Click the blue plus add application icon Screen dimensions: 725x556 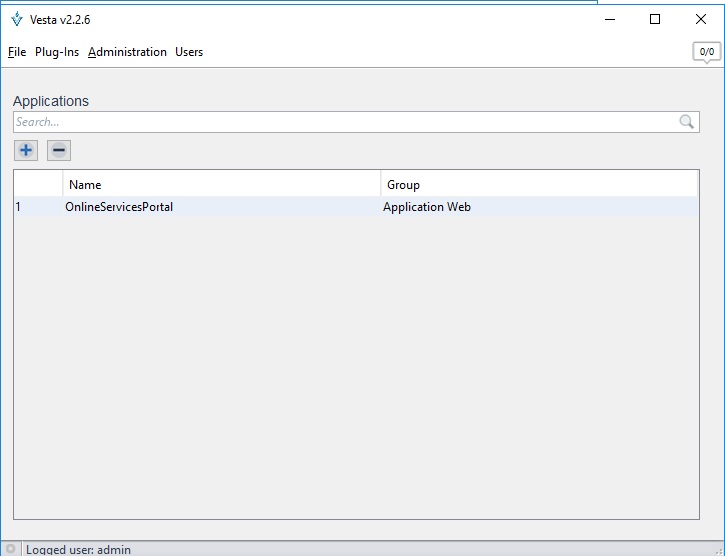pyautogui.click(x=26, y=150)
